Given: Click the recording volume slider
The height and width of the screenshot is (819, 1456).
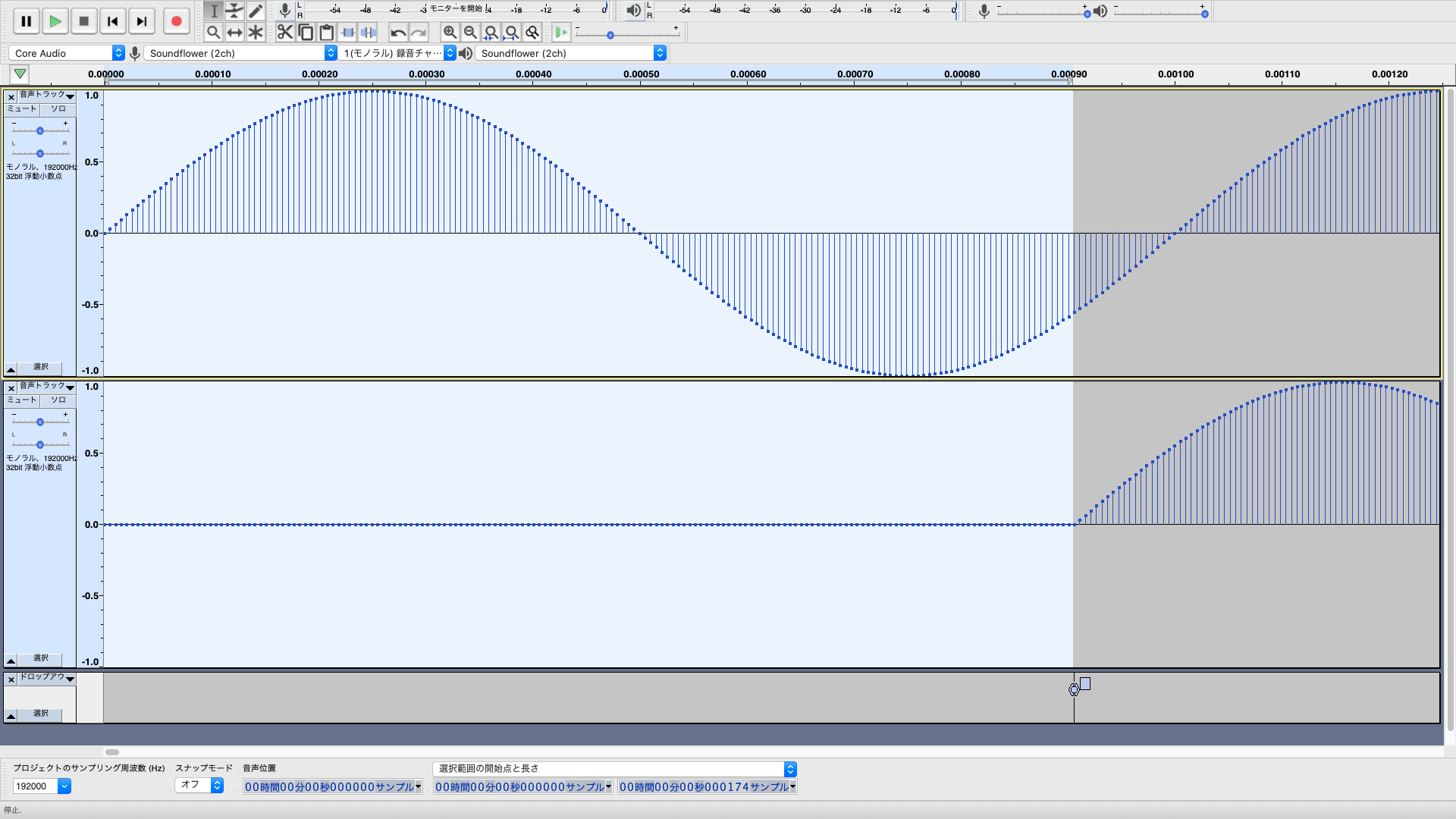Looking at the screenshot, I should click(1043, 14).
